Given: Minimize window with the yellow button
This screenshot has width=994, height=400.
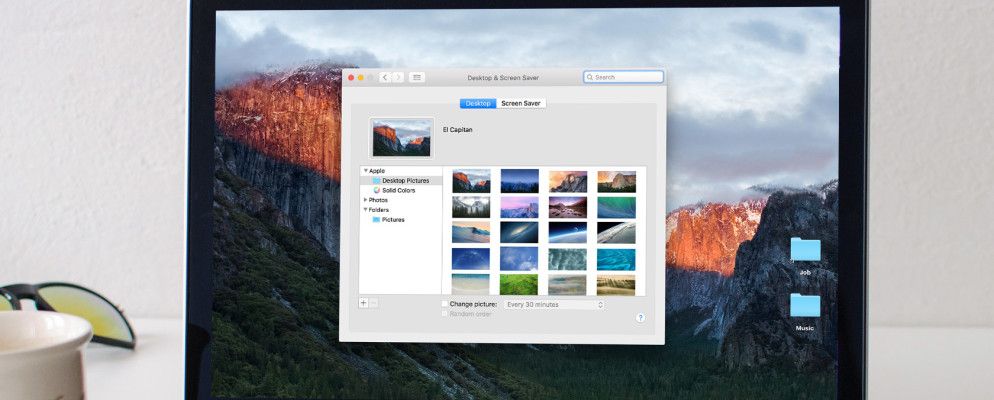Looking at the screenshot, I should coord(361,77).
